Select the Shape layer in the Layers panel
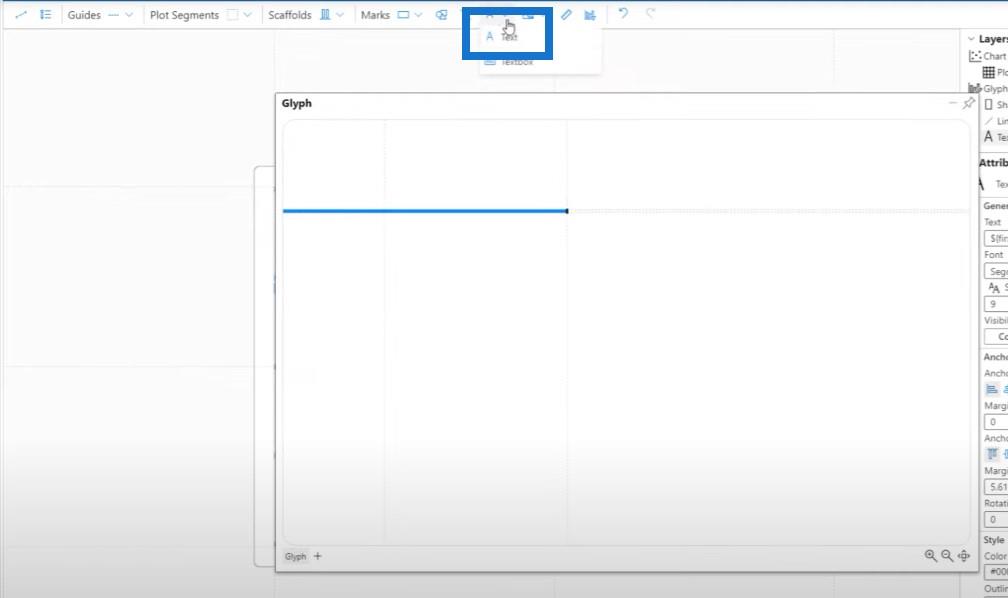The width and height of the screenshot is (1008, 598). pyautogui.click(x=995, y=105)
